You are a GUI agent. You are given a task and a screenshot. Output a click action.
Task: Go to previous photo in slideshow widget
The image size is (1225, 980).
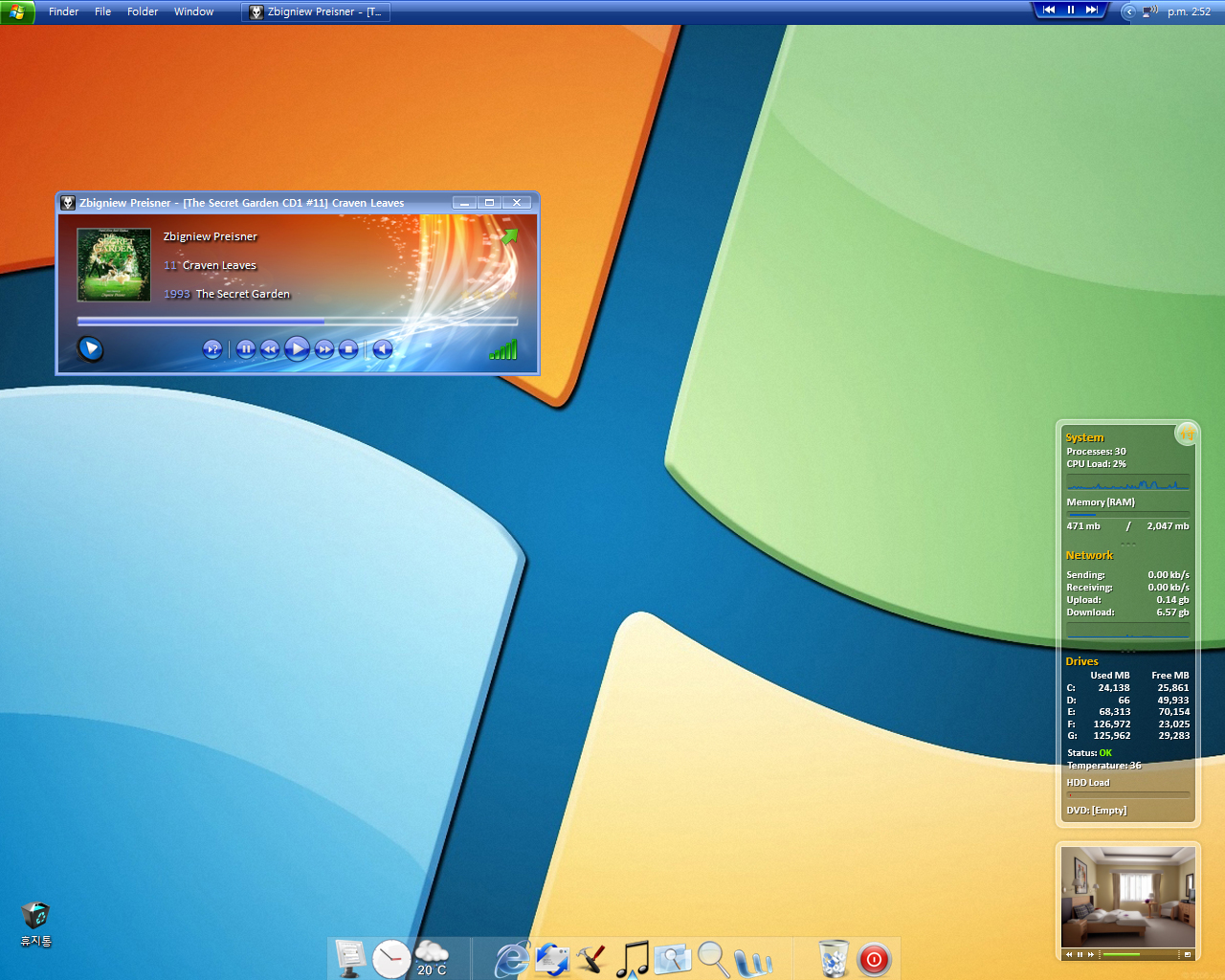coord(1069,954)
